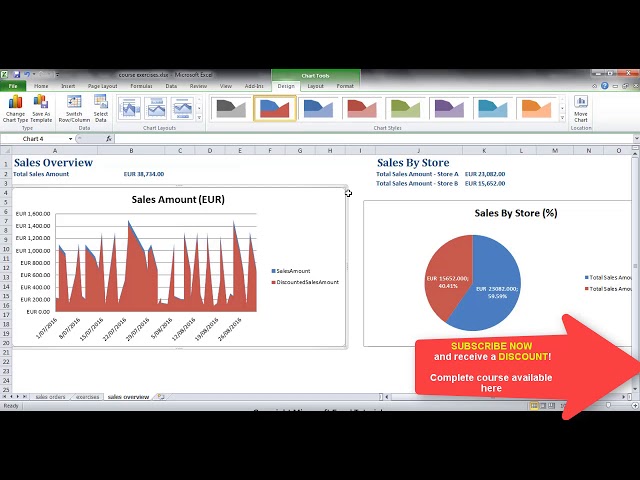Select cell with EUR 23,082.00
640x480 pixels.
484,174
